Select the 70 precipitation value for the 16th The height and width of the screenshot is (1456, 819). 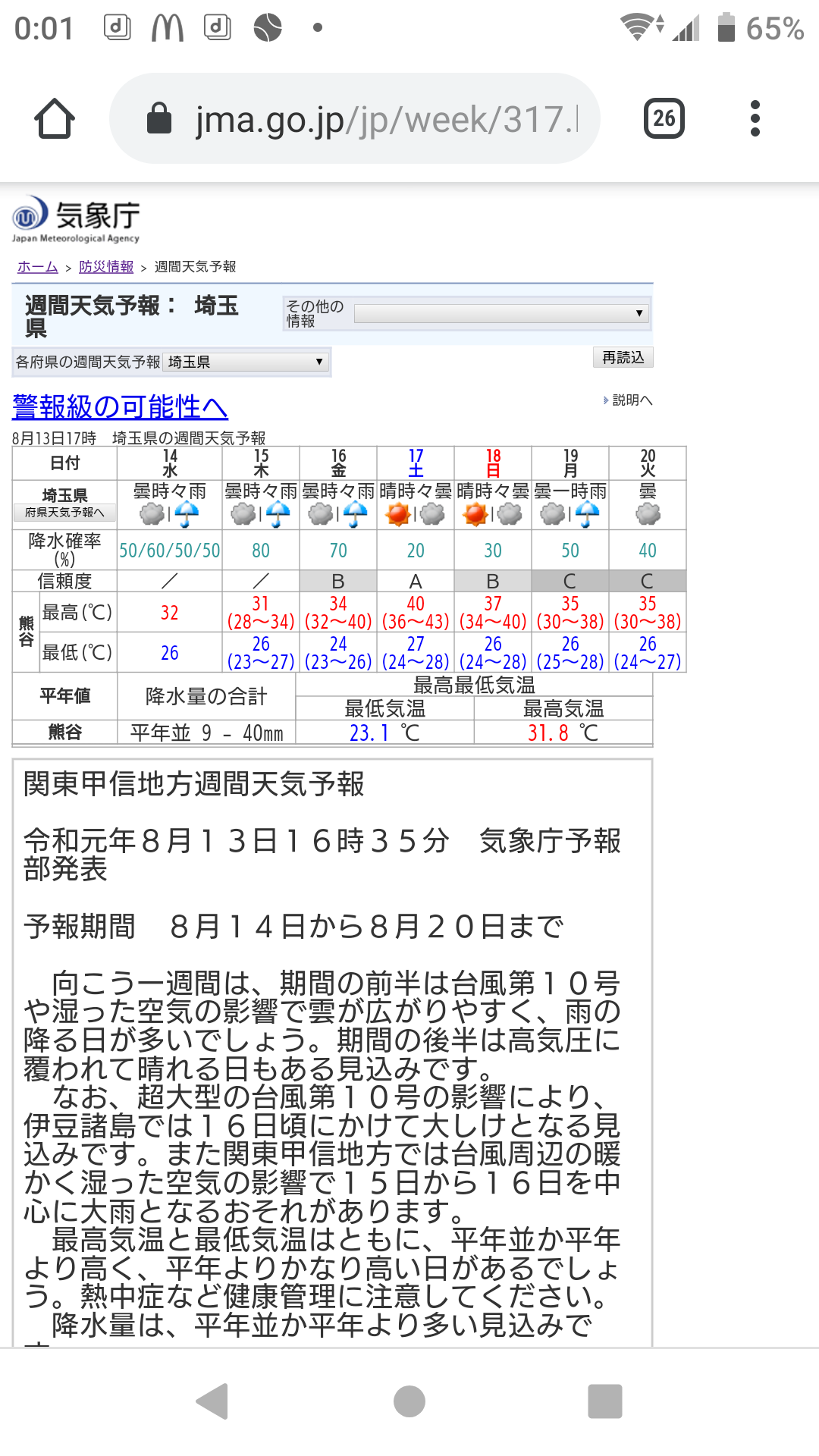[x=338, y=551]
